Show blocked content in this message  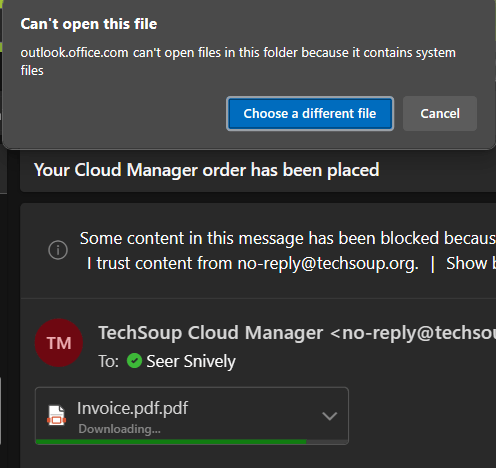(471, 263)
